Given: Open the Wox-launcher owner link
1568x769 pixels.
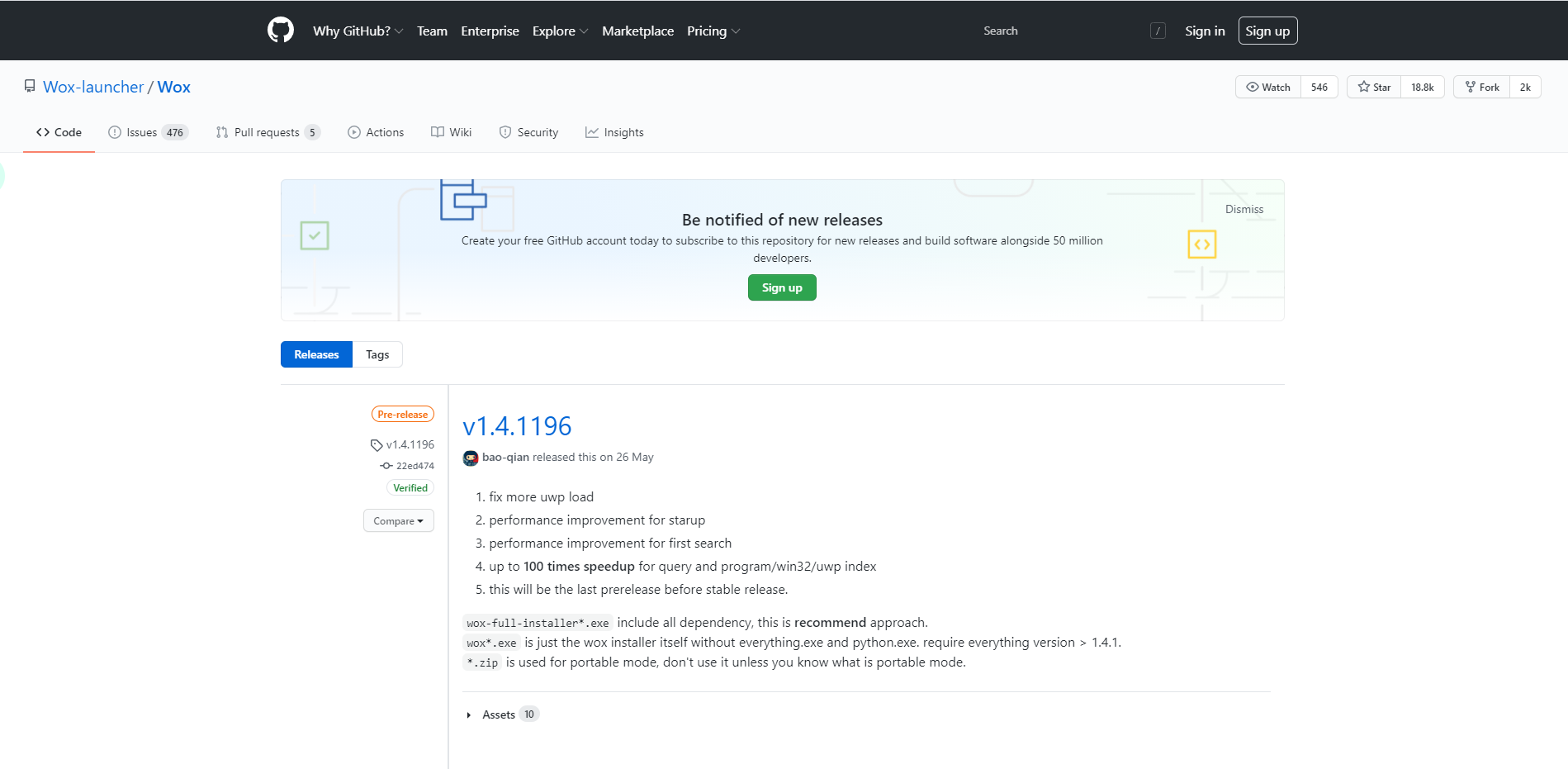Looking at the screenshot, I should point(93,87).
